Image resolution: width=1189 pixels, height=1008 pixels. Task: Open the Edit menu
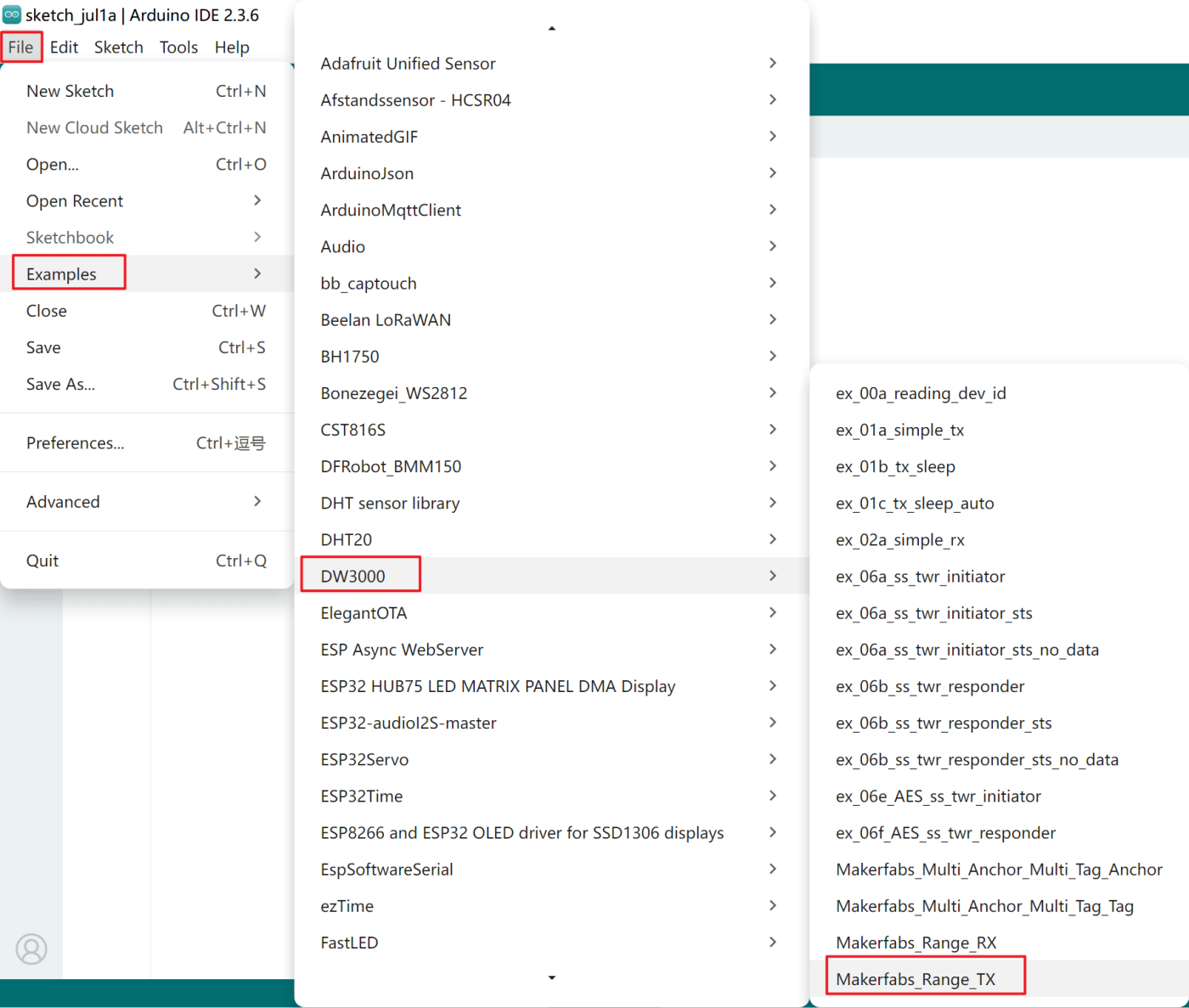(x=64, y=47)
